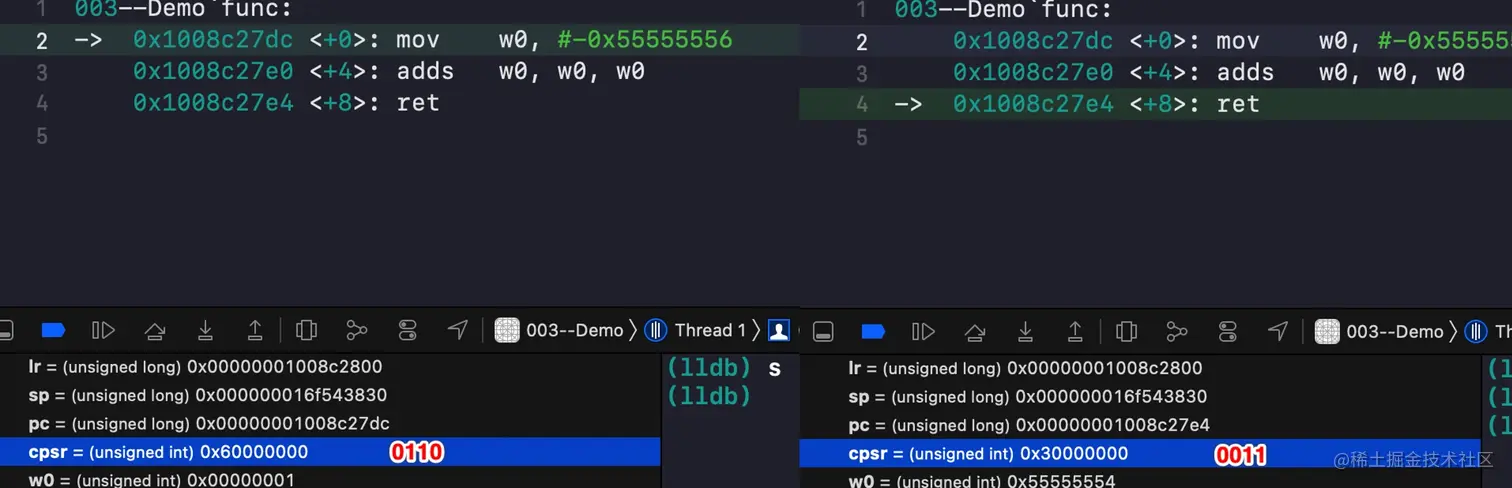Step out button in right debug bar
Screen dimensions: 1512x488
click(1075, 331)
